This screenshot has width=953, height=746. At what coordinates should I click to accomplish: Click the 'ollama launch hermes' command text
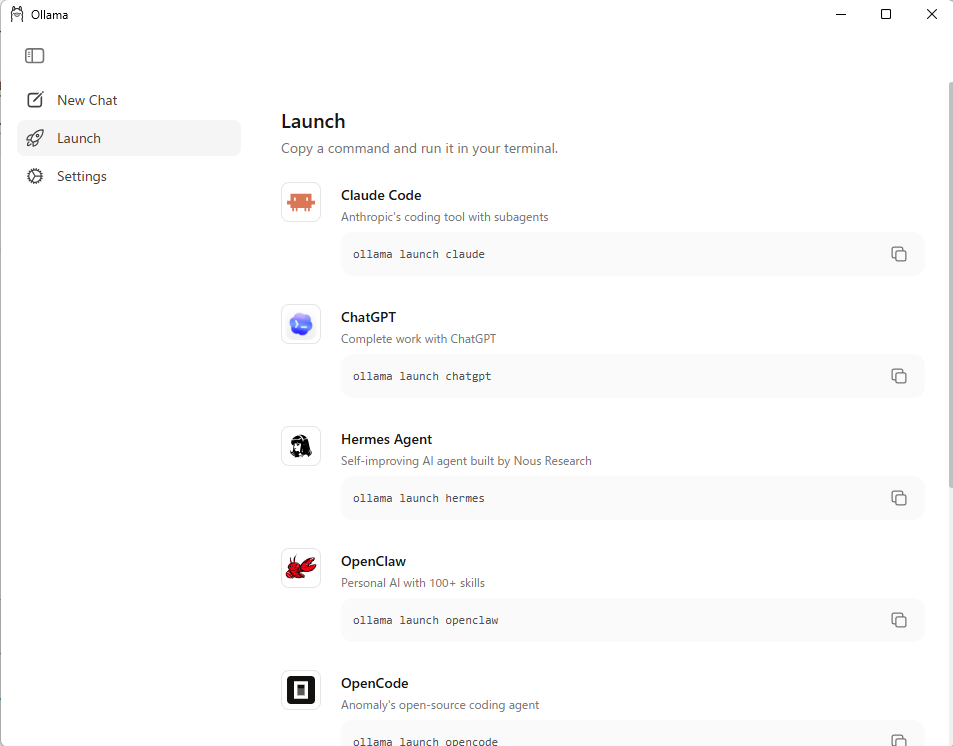click(x=419, y=498)
